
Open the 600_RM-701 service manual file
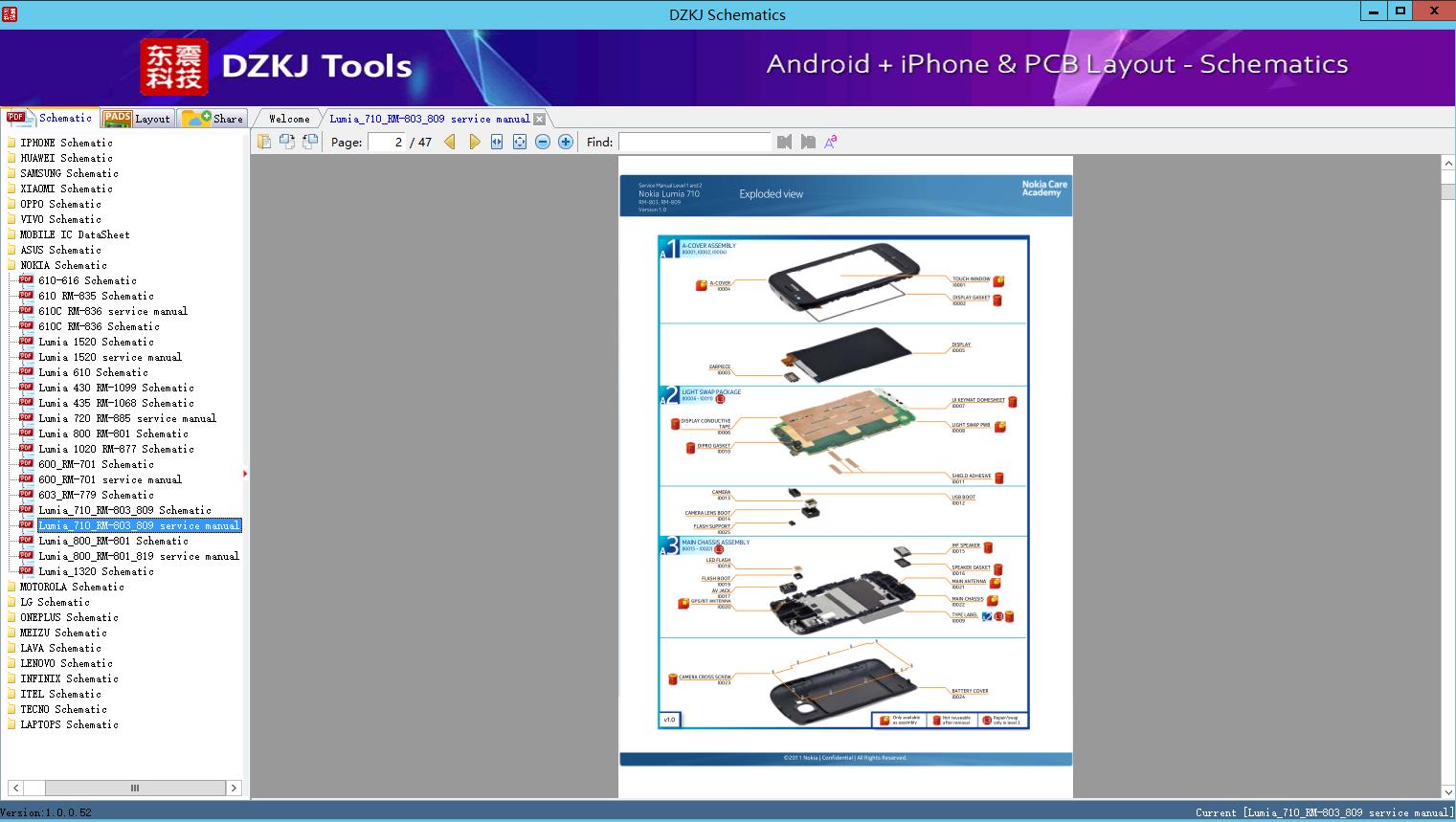(110, 479)
